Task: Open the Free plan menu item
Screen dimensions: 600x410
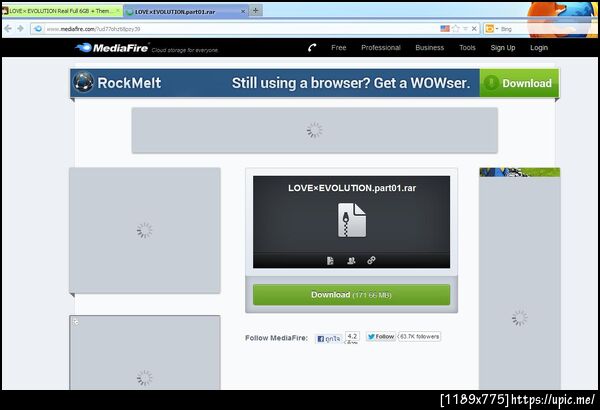Action: point(339,47)
